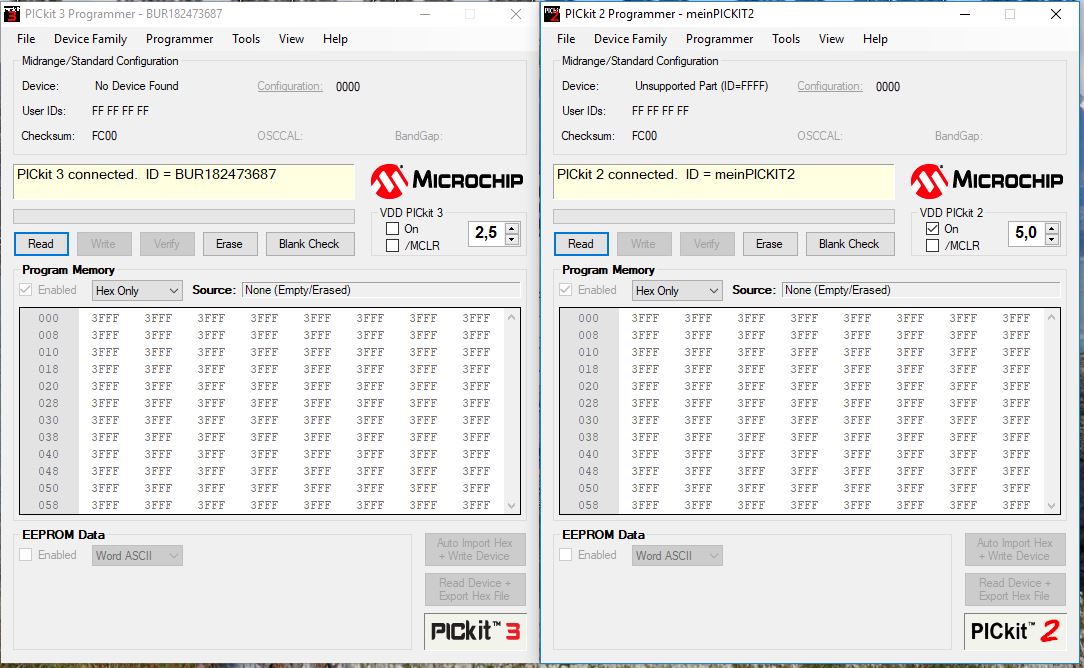Click the Source field in the PICkit 3 window
Image resolution: width=1084 pixels, height=668 pixels.
pyautogui.click(x=381, y=290)
